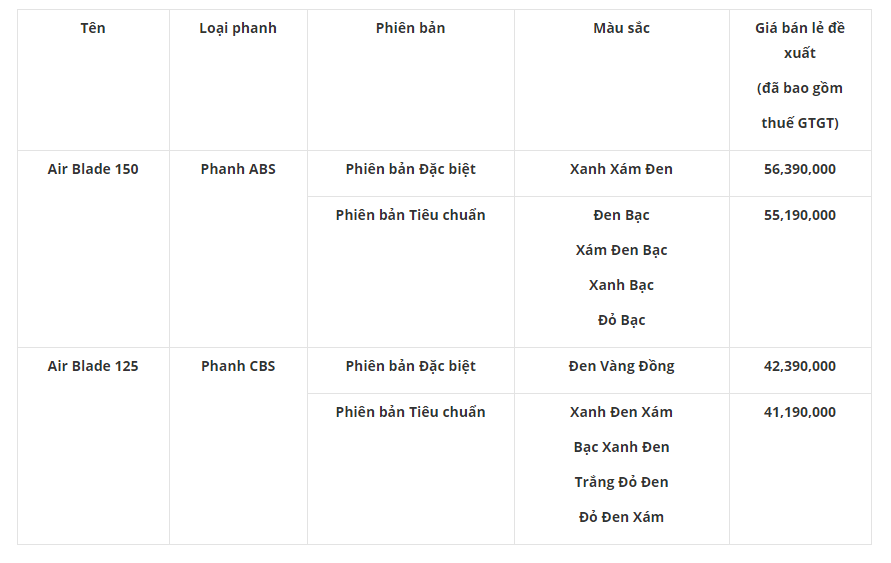Click the price 55,190,000
The width and height of the screenshot is (891, 563).
pos(800,215)
